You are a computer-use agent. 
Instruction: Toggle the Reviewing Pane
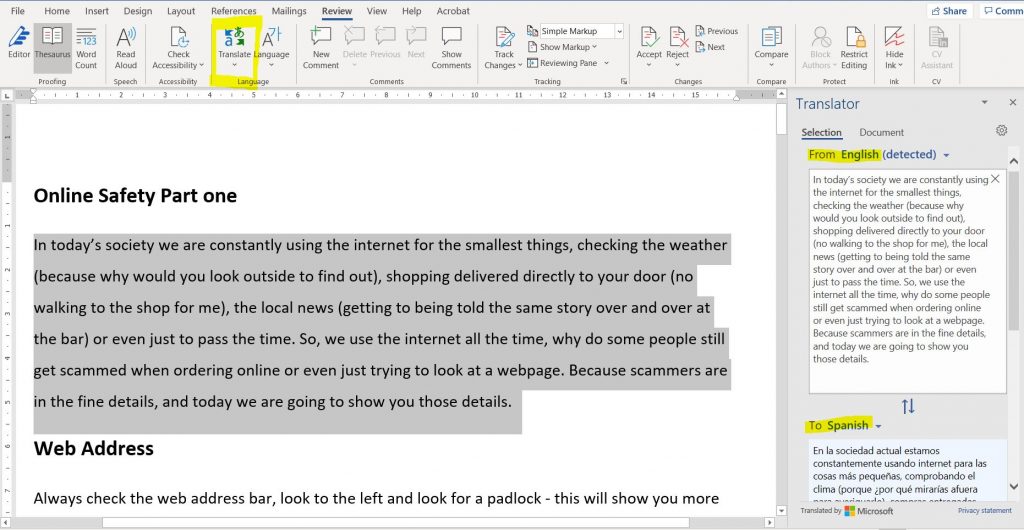click(567, 63)
